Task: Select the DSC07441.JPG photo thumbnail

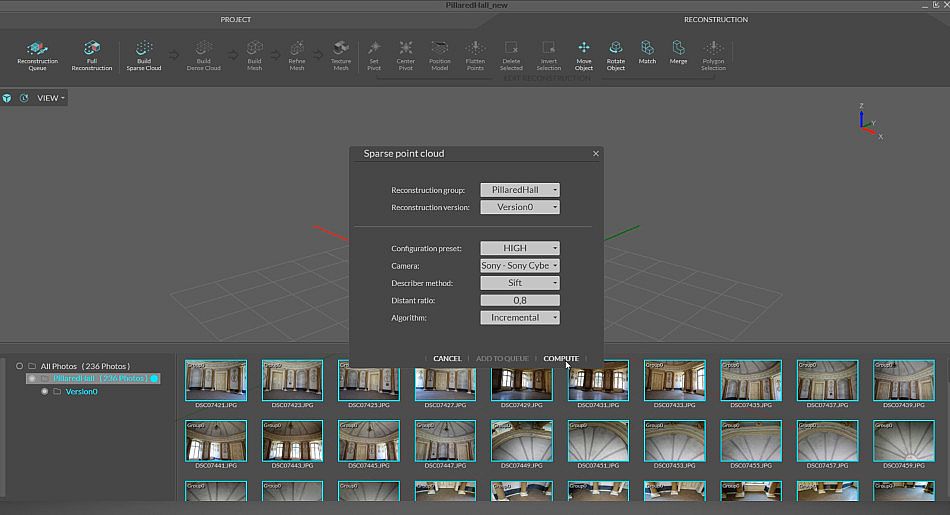Action: (x=216, y=441)
